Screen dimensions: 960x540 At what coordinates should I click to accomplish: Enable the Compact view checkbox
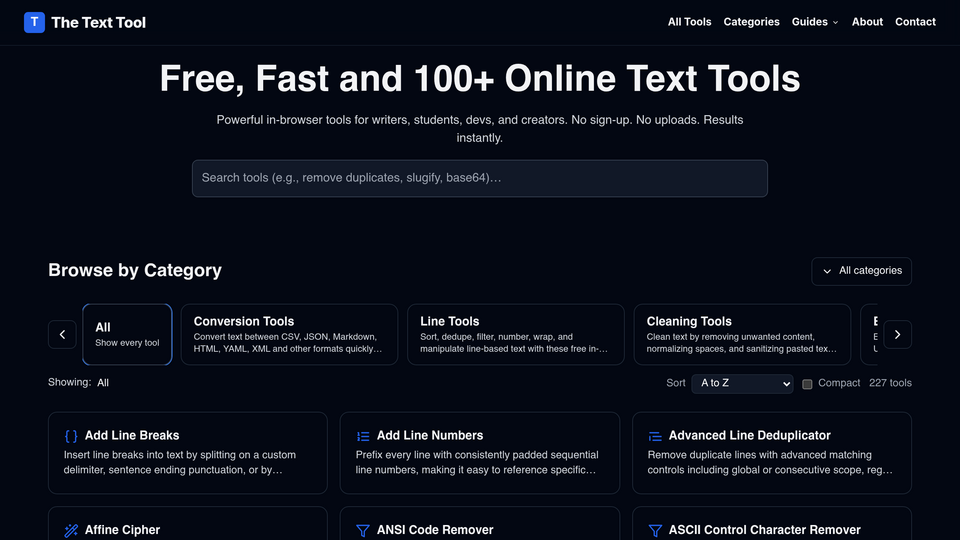[807, 384]
